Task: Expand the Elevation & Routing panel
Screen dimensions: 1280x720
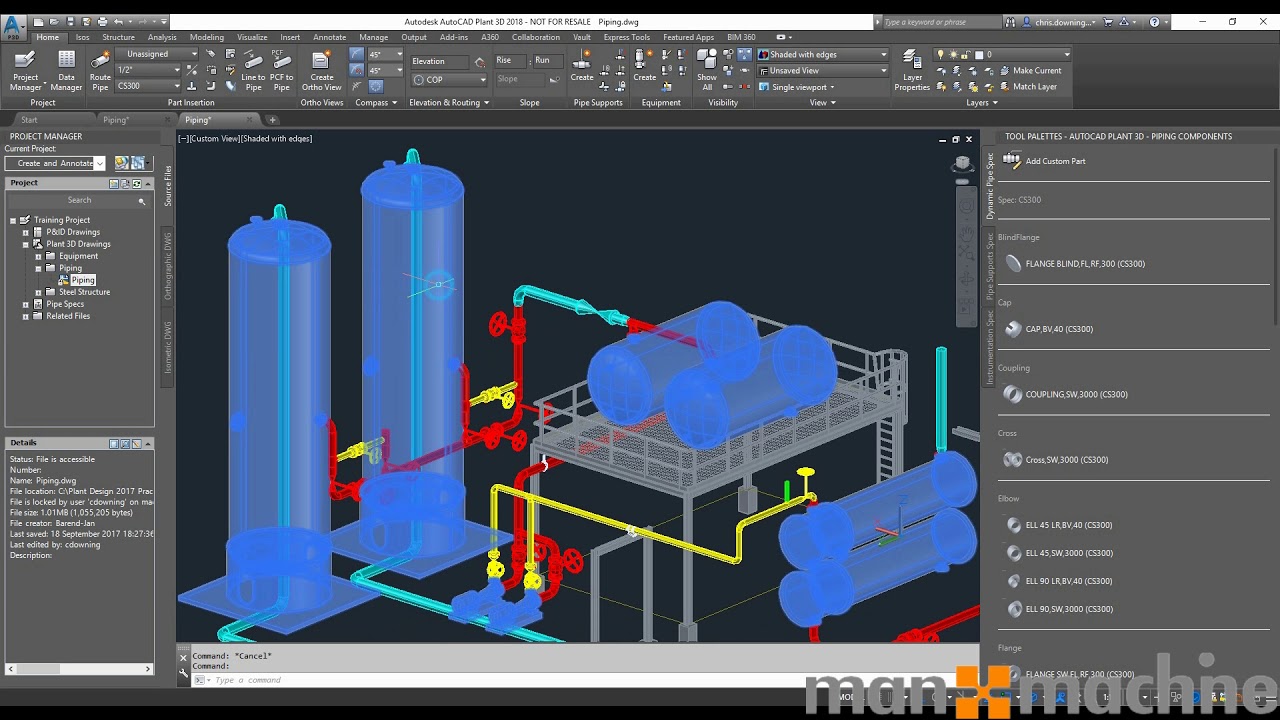Action: click(x=449, y=102)
